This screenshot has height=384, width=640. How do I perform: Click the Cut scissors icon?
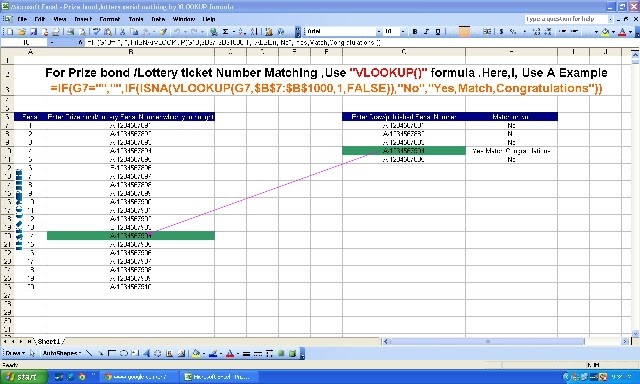(x=122, y=31)
